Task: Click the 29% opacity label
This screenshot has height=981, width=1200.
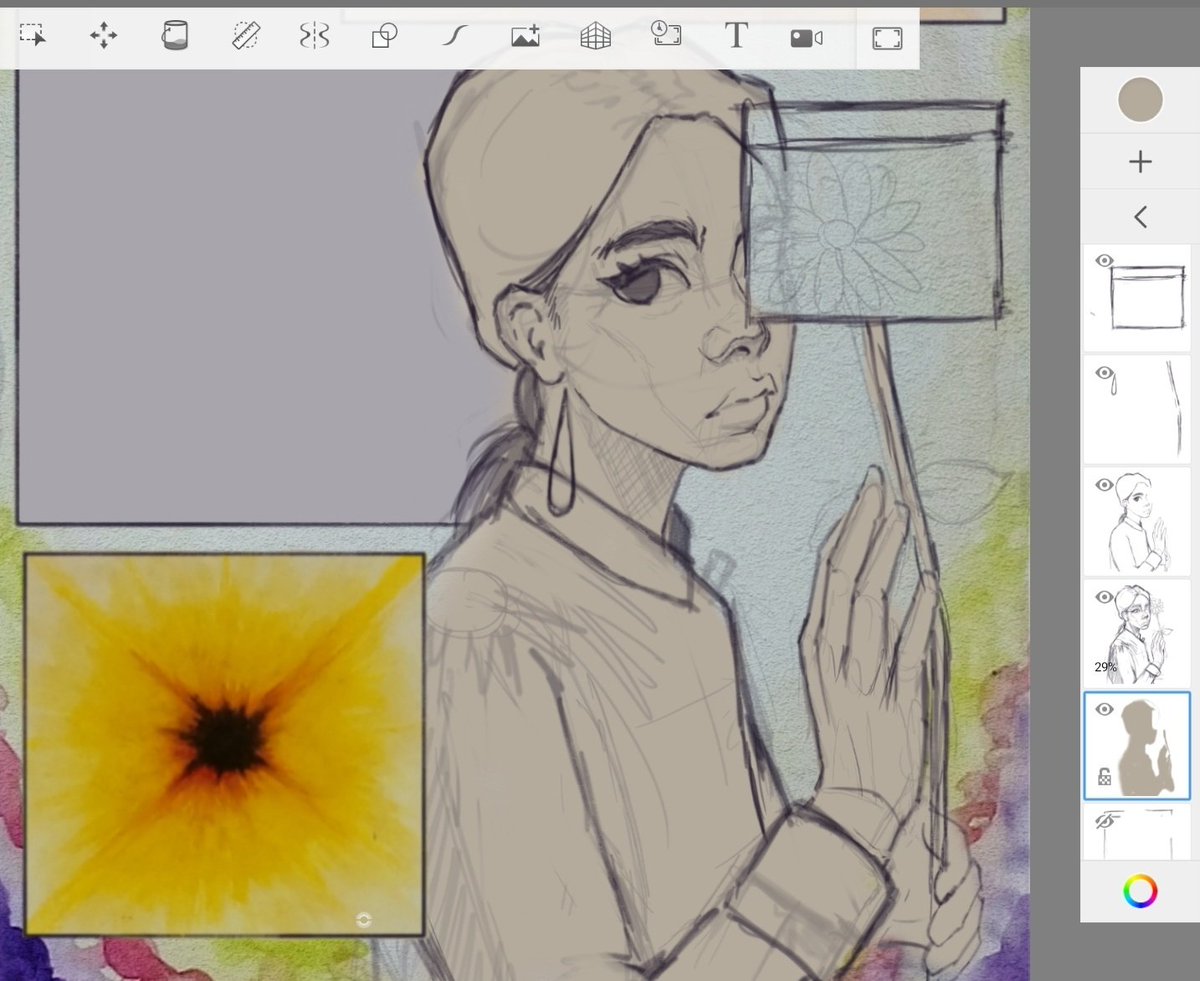Action: point(1105,667)
